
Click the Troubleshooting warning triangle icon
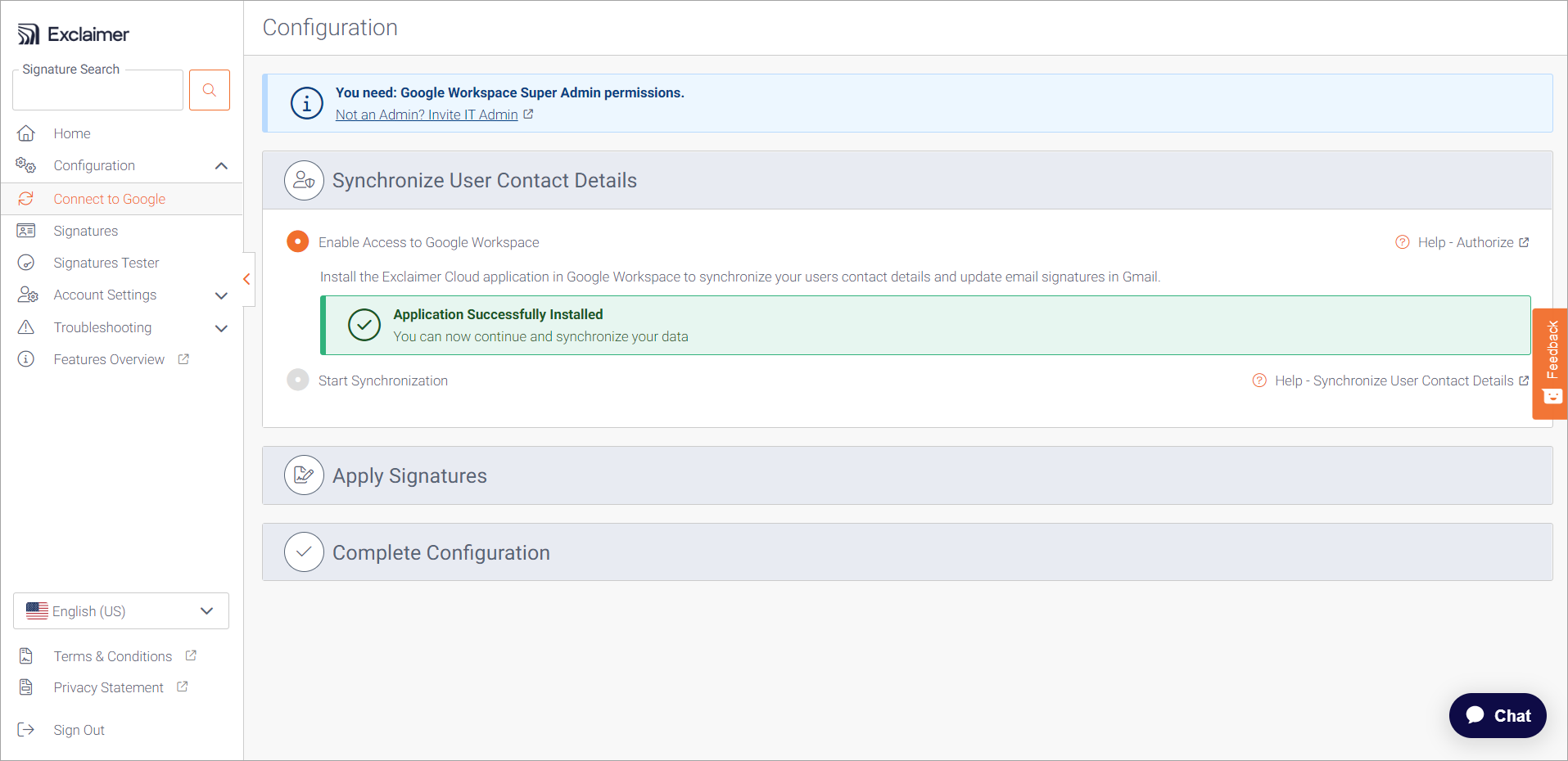26,327
